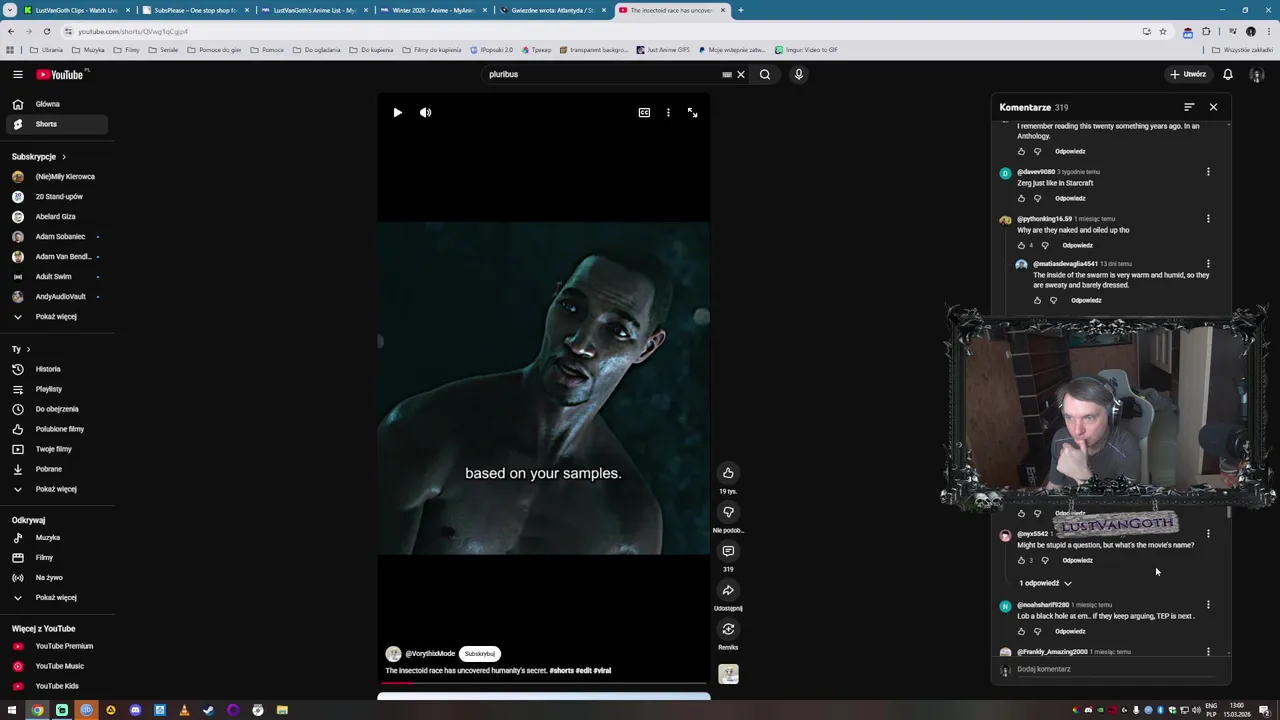Screen dimensions: 1280x720
Task: Open the video's three-dot options menu
Action: (x=668, y=113)
